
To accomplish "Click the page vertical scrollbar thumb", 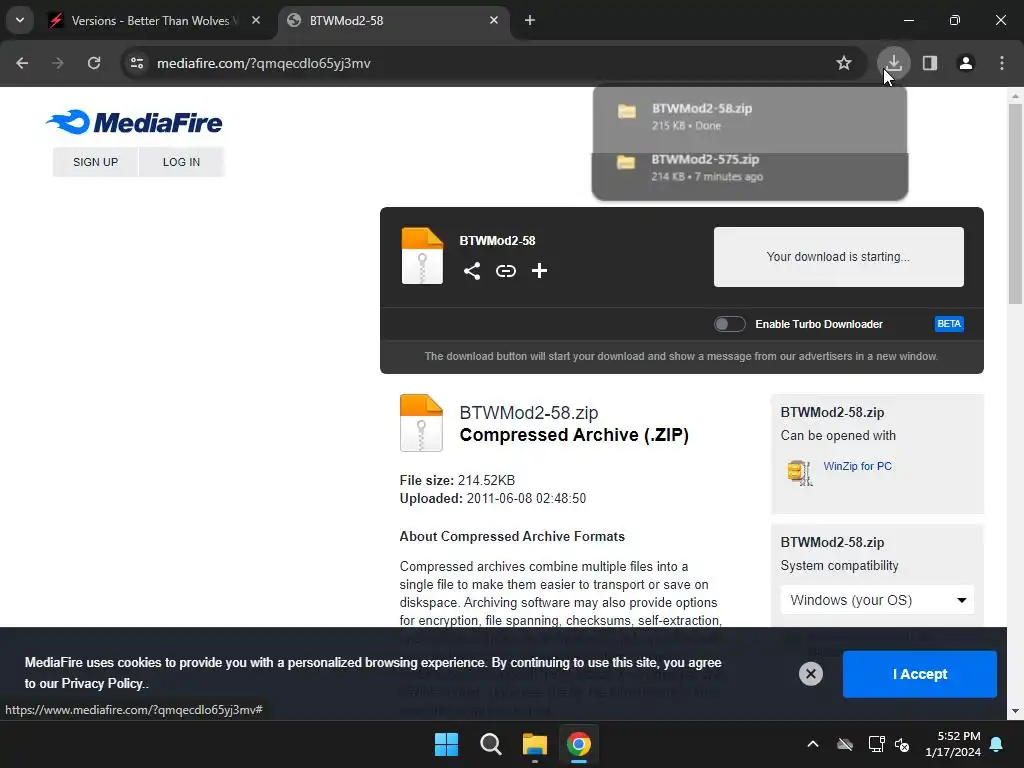I will click(x=1016, y=204).
